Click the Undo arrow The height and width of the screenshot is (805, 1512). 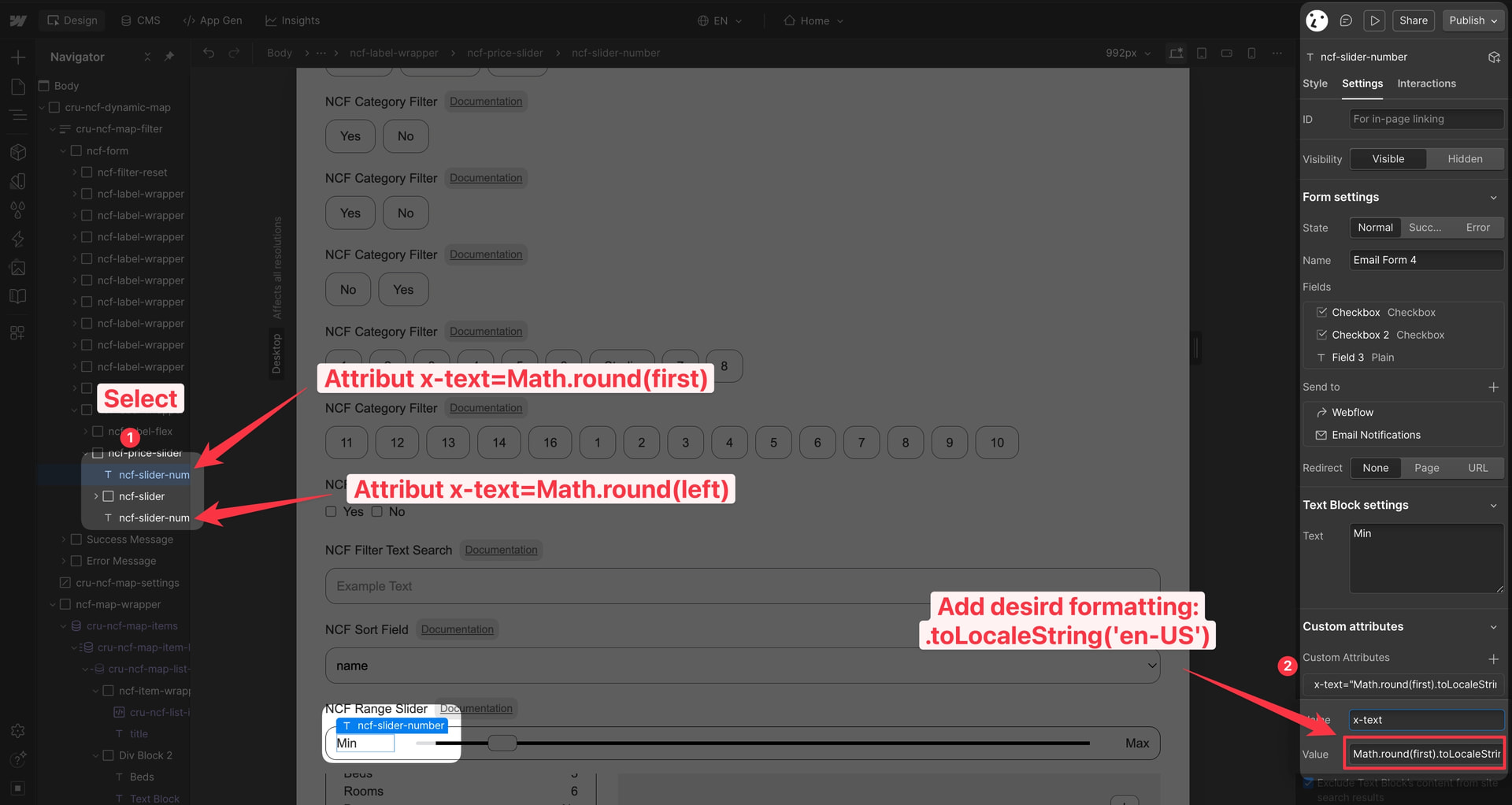pos(209,53)
